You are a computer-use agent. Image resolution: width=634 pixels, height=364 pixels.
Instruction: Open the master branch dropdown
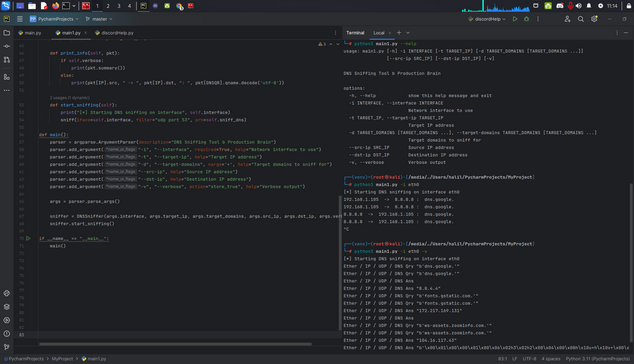(x=99, y=19)
